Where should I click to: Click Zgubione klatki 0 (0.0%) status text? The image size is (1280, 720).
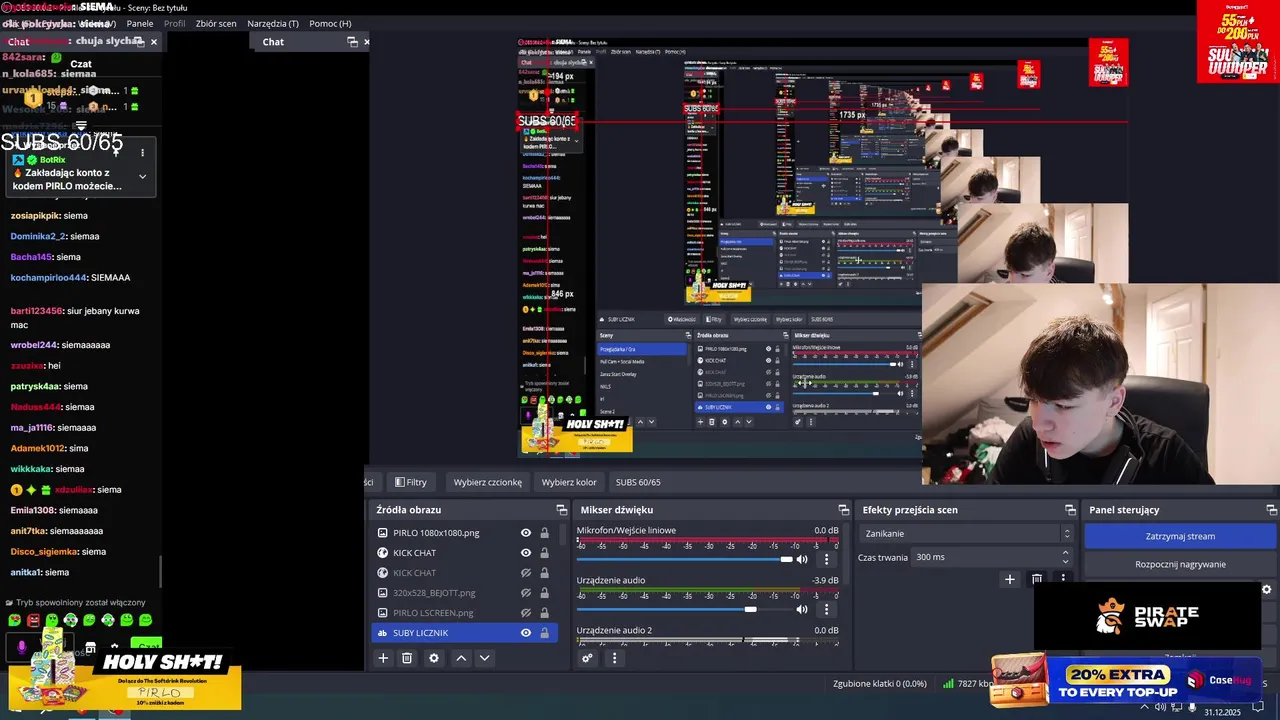coord(880,684)
